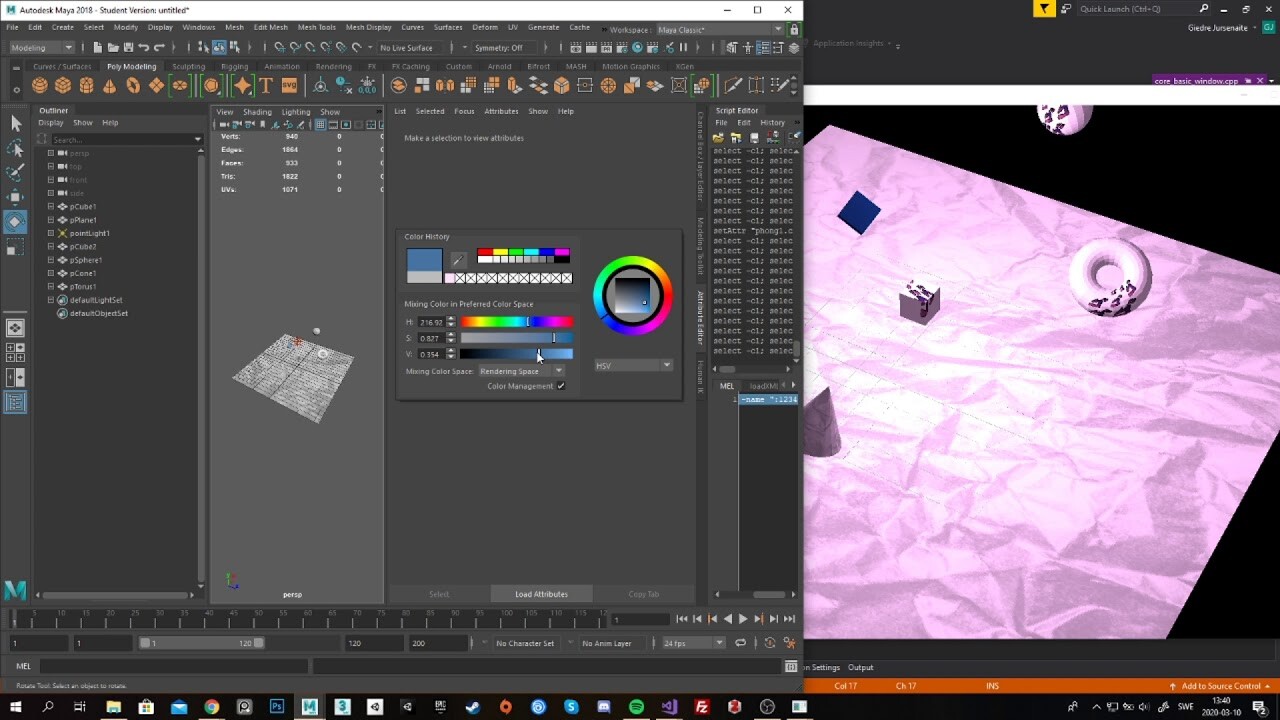Click the SVG tool shelf icon
The height and width of the screenshot is (720, 1280).
coord(289,85)
